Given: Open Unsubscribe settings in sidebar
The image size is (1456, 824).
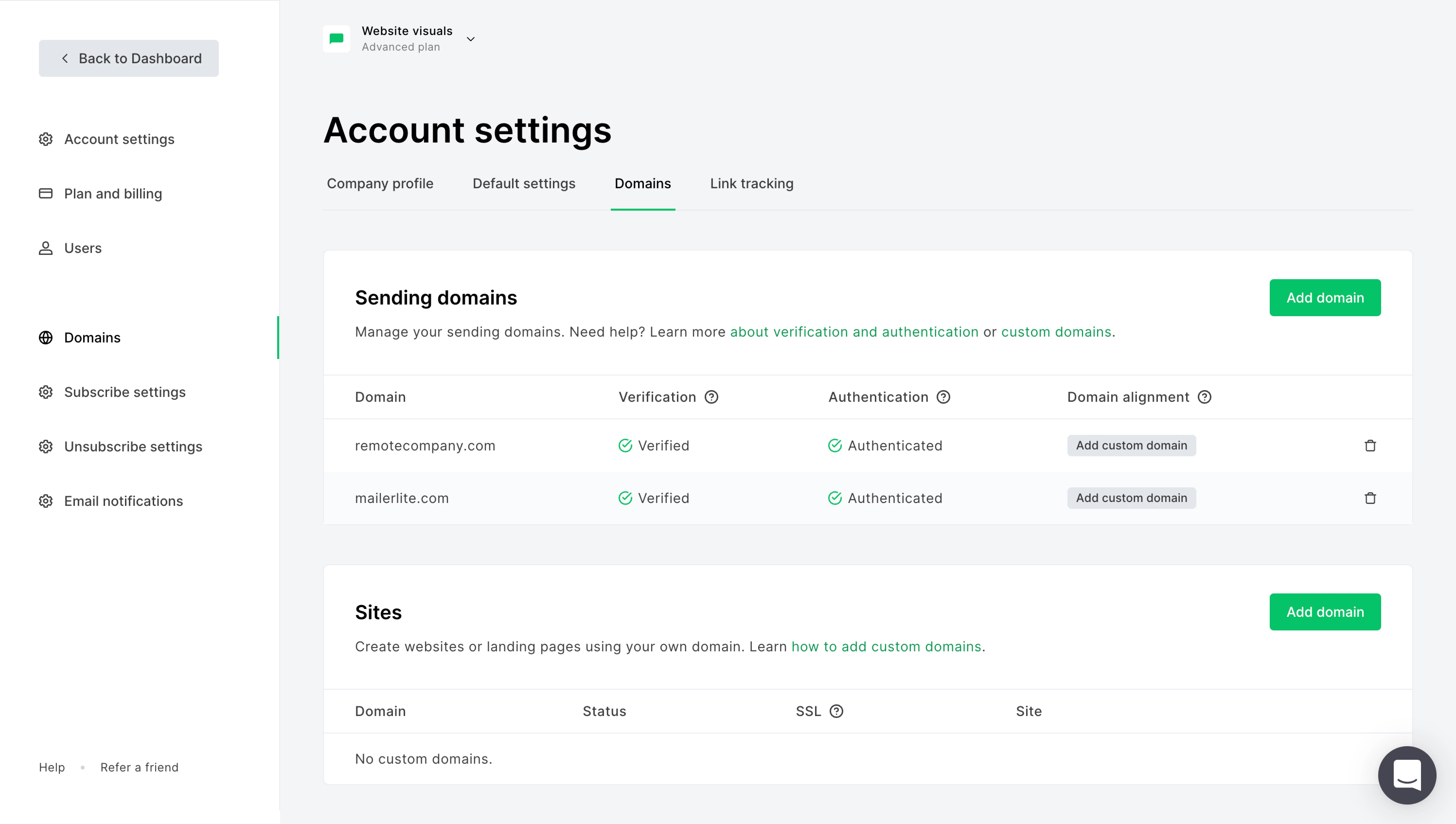Looking at the screenshot, I should pyautogui.click(x=133, y=447).
